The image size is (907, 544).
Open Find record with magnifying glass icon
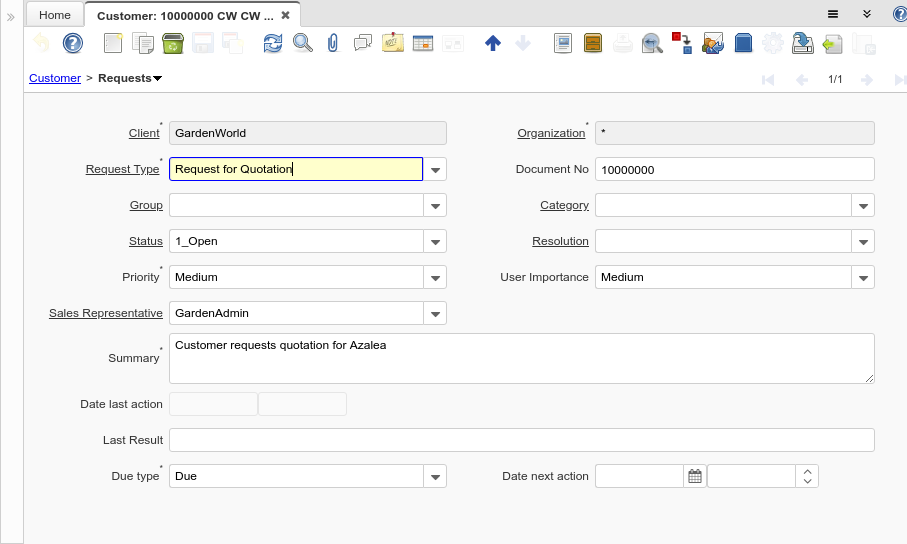point(302,43)
